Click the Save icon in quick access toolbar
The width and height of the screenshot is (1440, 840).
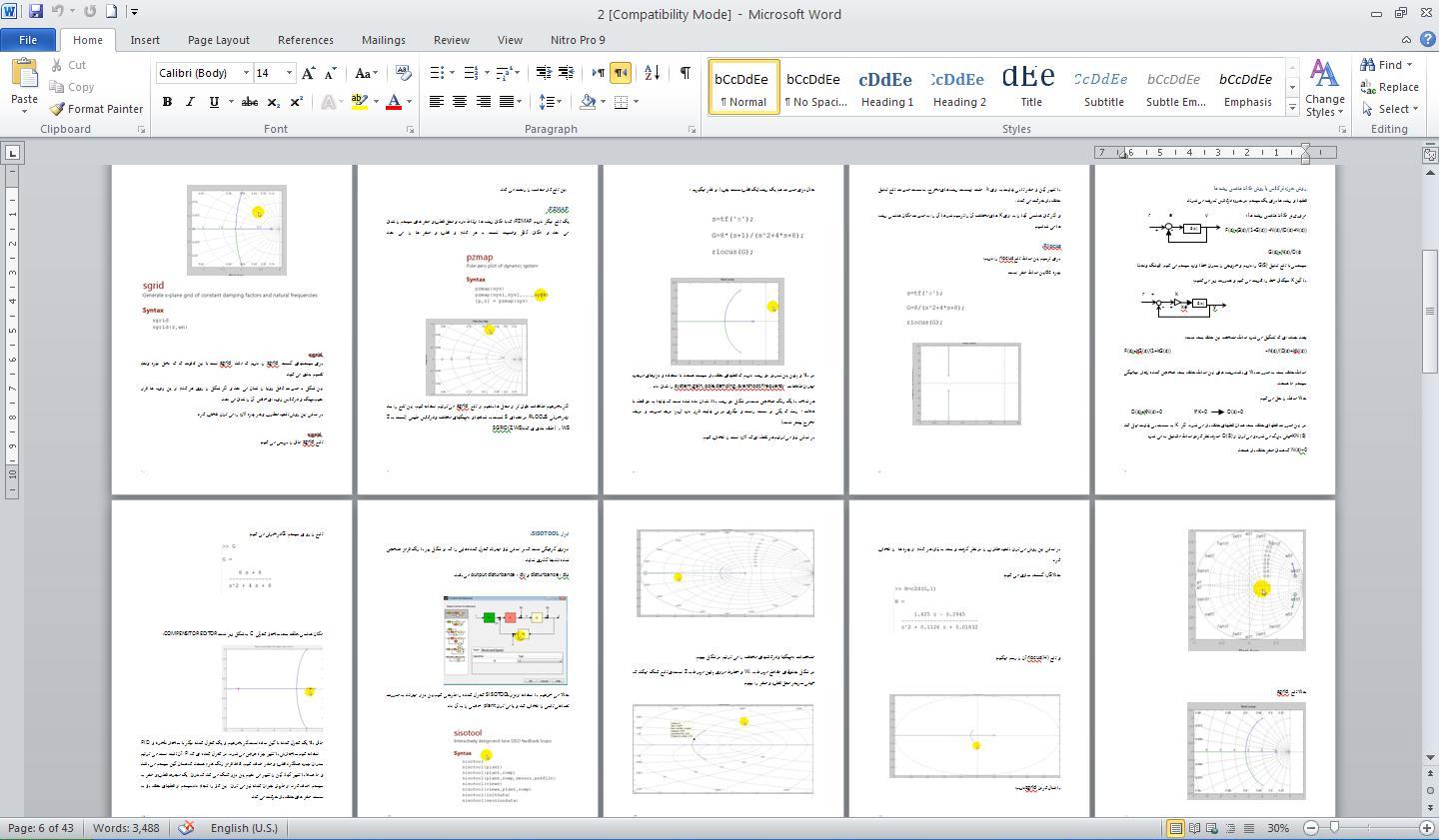[36, 12]
